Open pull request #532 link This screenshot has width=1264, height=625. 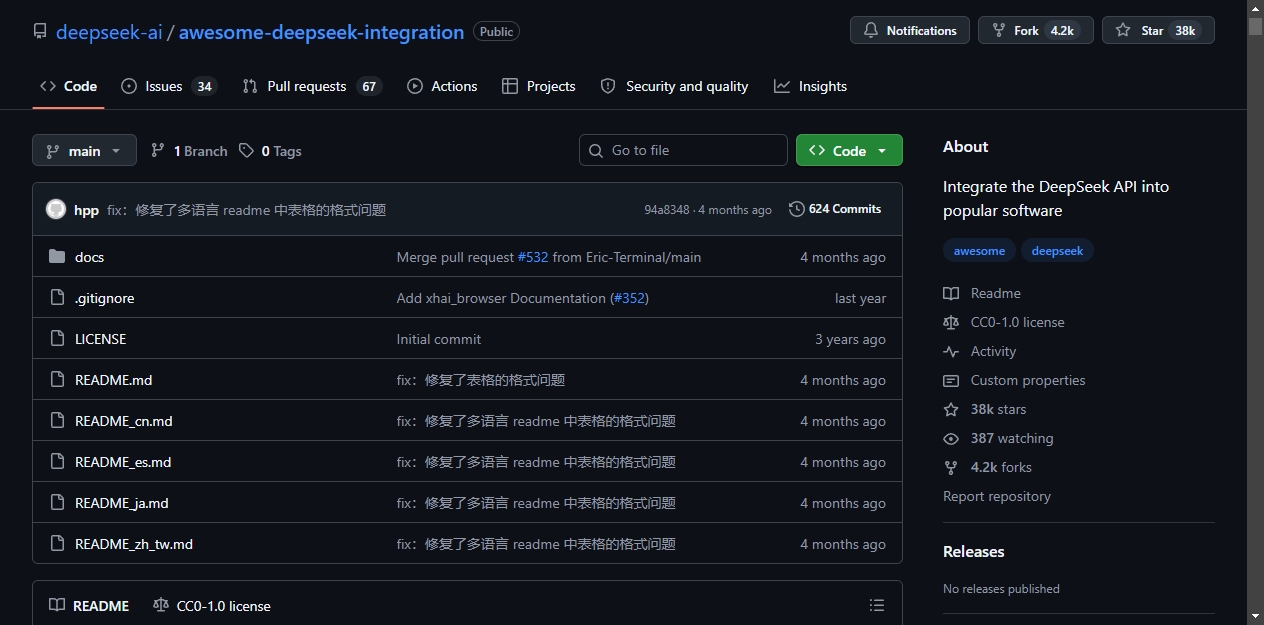point(533,257)
